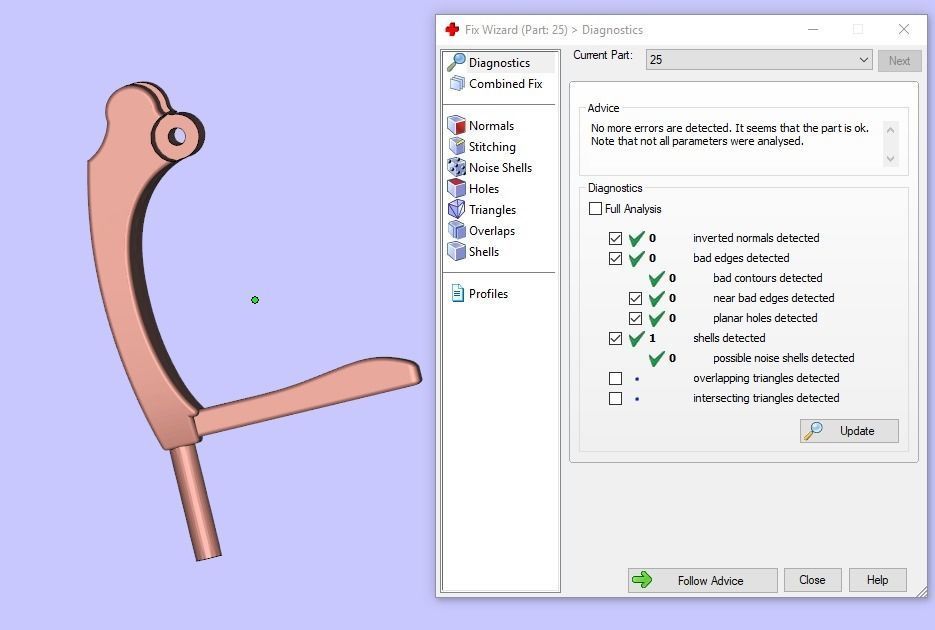Close the Fix Wizard via Close button

pos(812,579)
